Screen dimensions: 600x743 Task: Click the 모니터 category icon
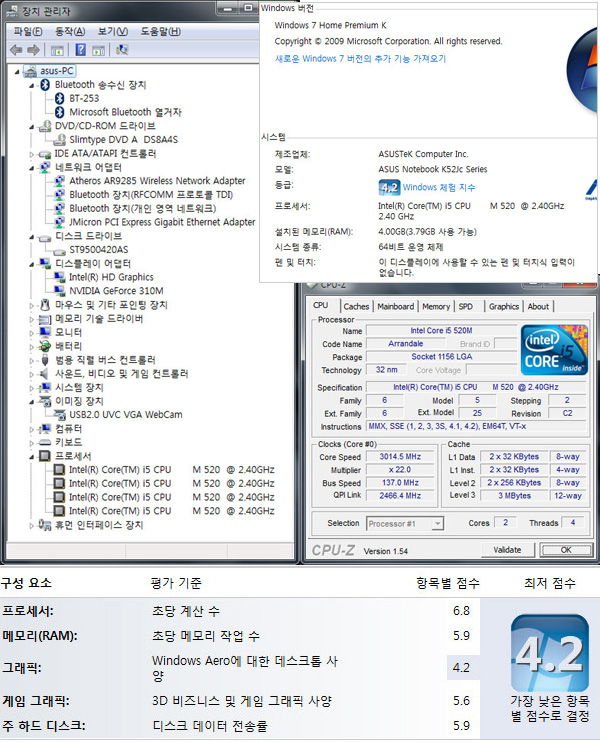(x=45, y=332)
